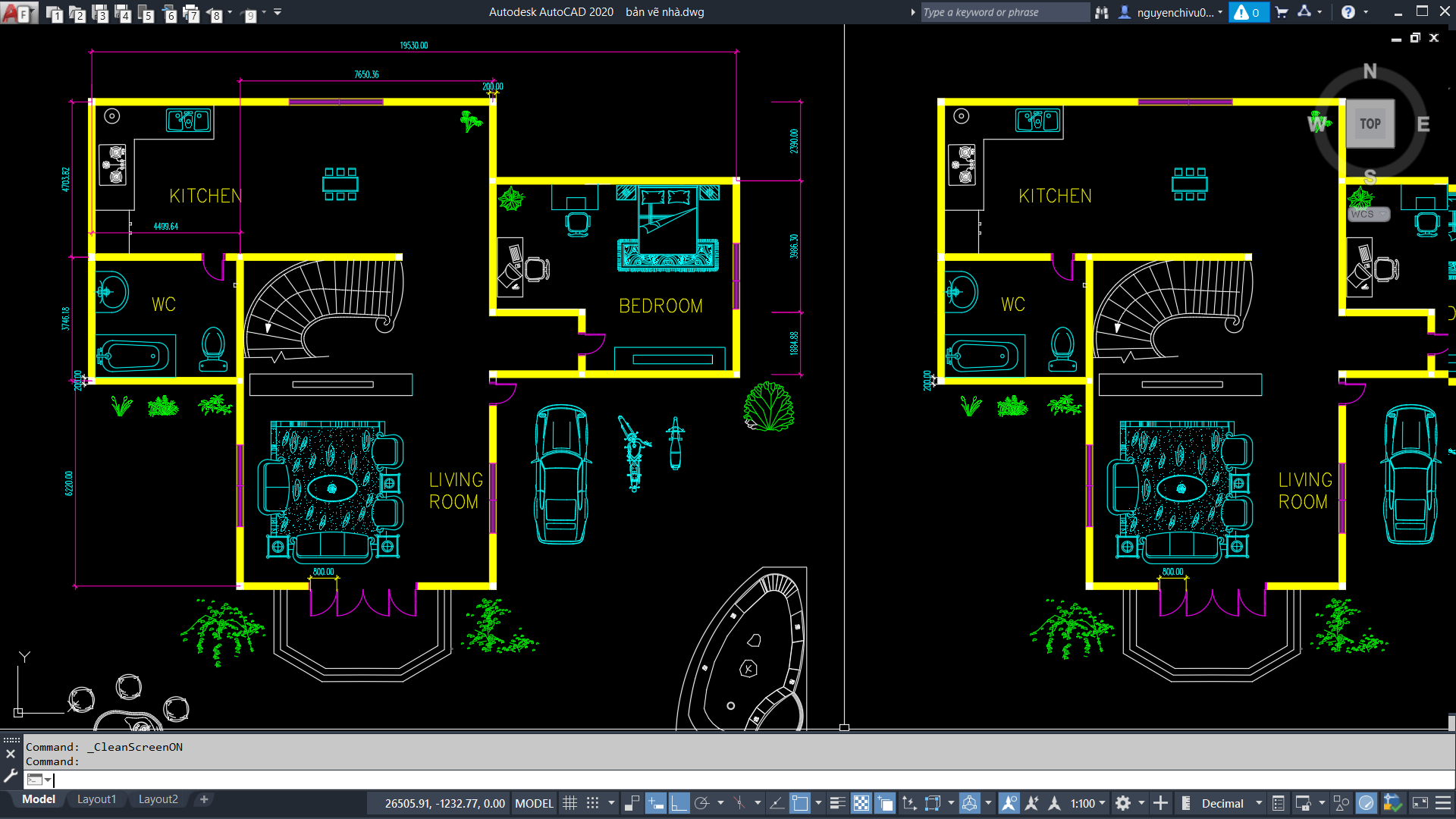Expand the annotation scale 1:100 dropdown
The image size is (1456, 819).
pos(1087,803)
